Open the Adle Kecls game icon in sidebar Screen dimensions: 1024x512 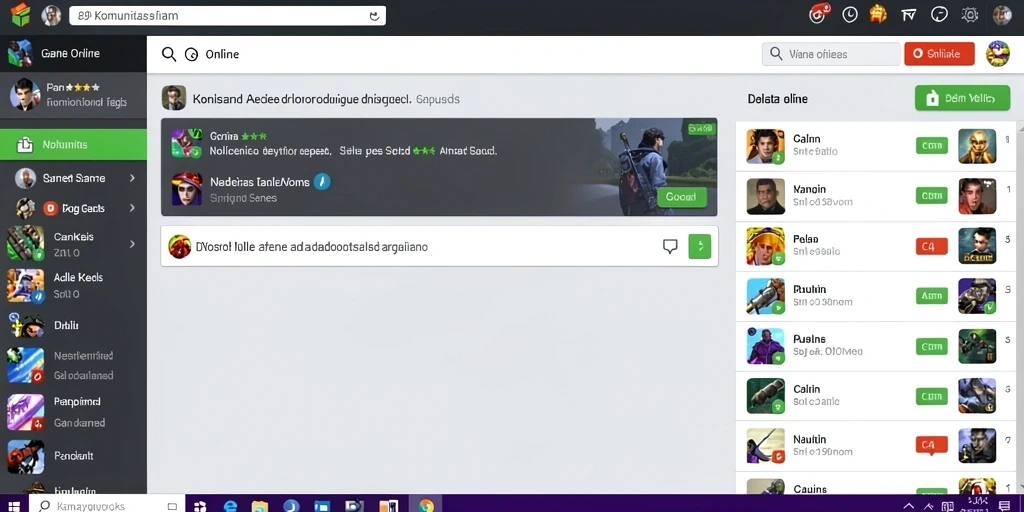tap(25, 285)
